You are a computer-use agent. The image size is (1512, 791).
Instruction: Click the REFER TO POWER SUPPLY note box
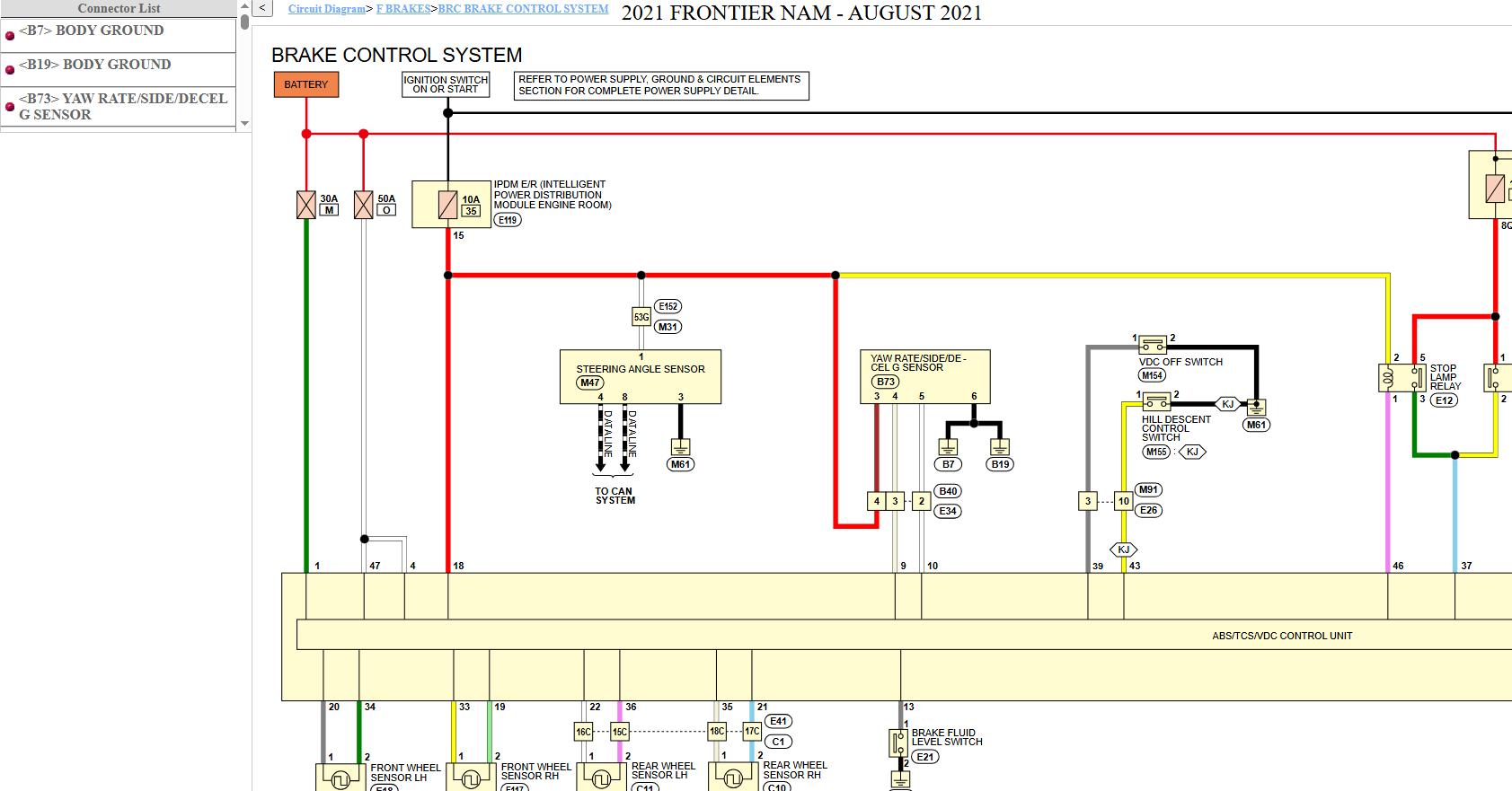[x=661, y=85]
